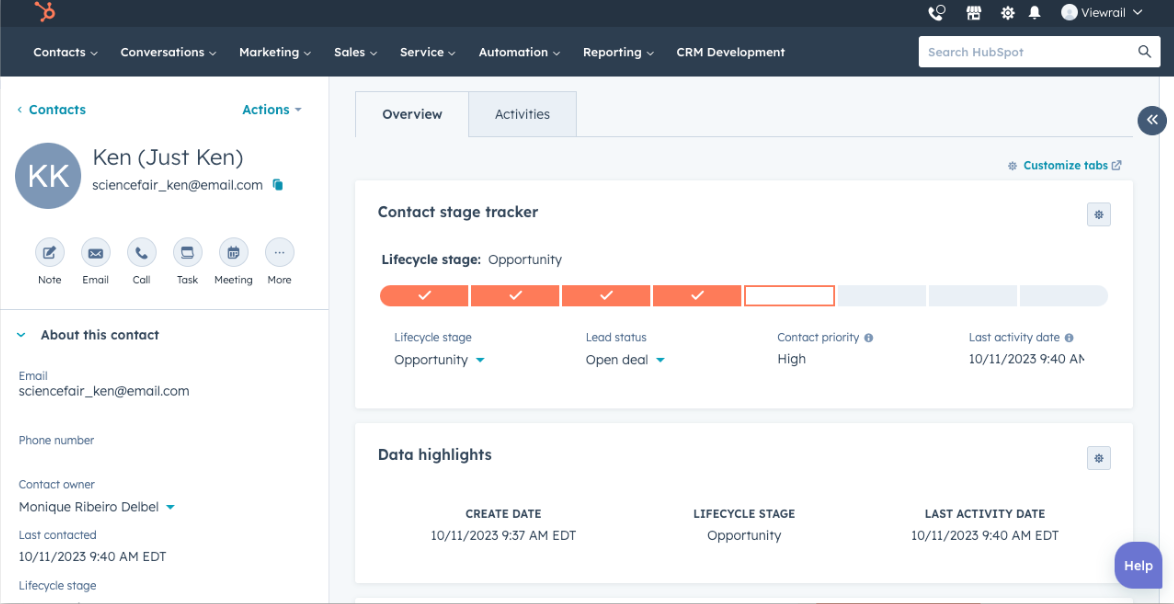Open the Actions dropdown
This screenshot has width=1174, height=604.
pyautogui.click(x=272, y=109)
